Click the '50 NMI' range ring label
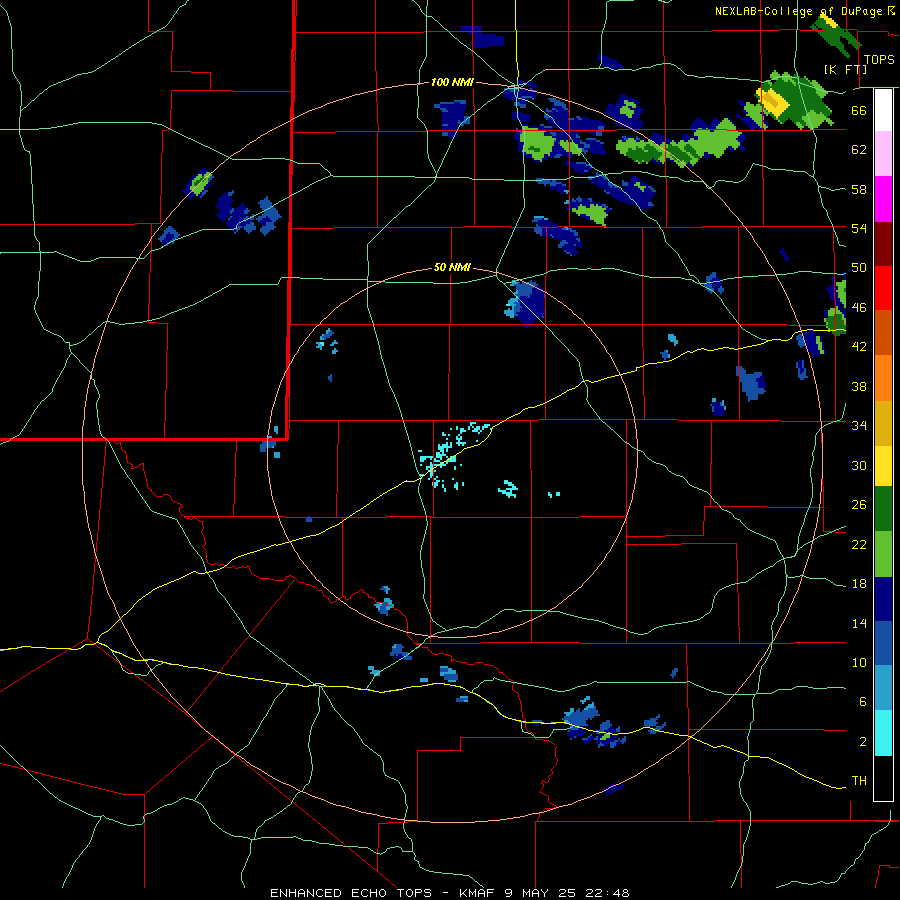 (x=452, y=267)
